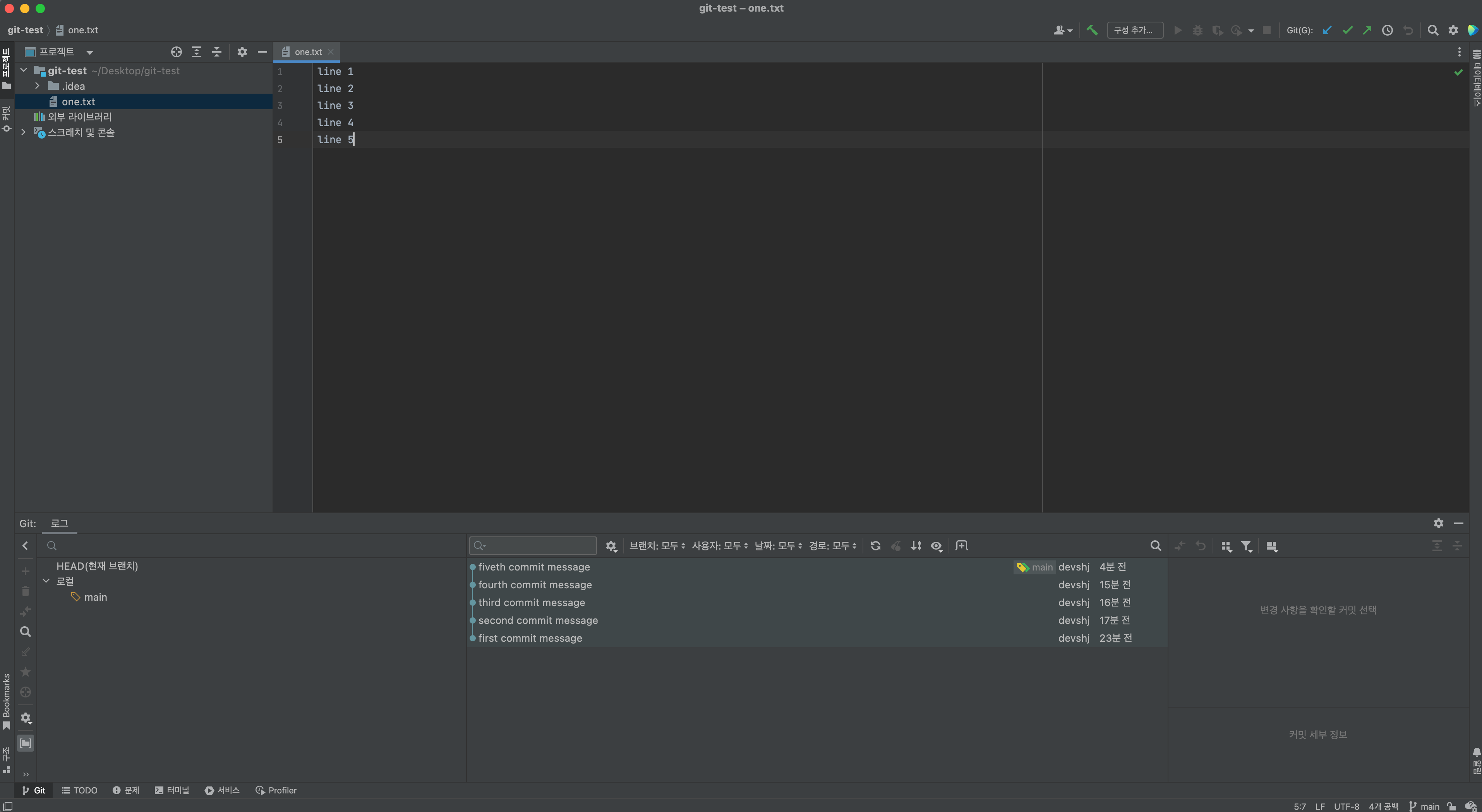Click the locate file target icon in project panel
1482x812 pixels.
(x=177, y=52)
